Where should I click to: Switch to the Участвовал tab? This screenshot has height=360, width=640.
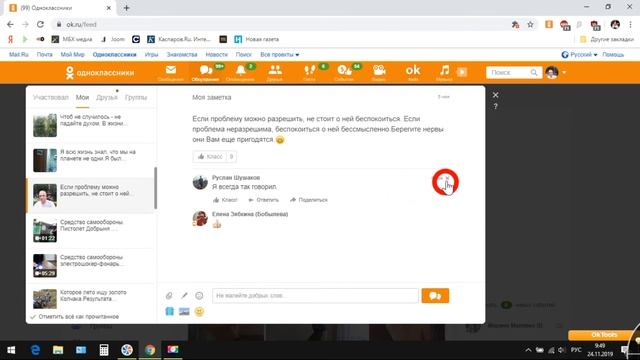[51, 98]
